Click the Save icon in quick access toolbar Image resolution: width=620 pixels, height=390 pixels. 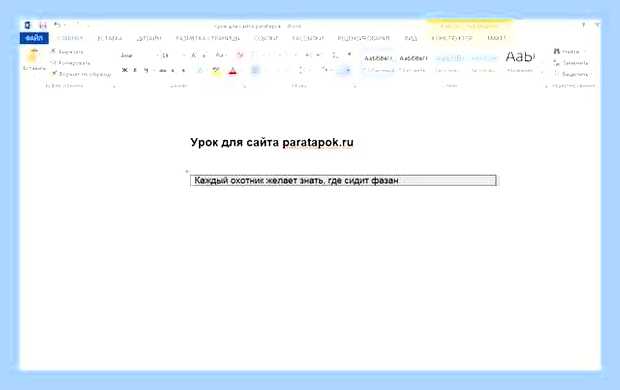[x=42, y=25]
